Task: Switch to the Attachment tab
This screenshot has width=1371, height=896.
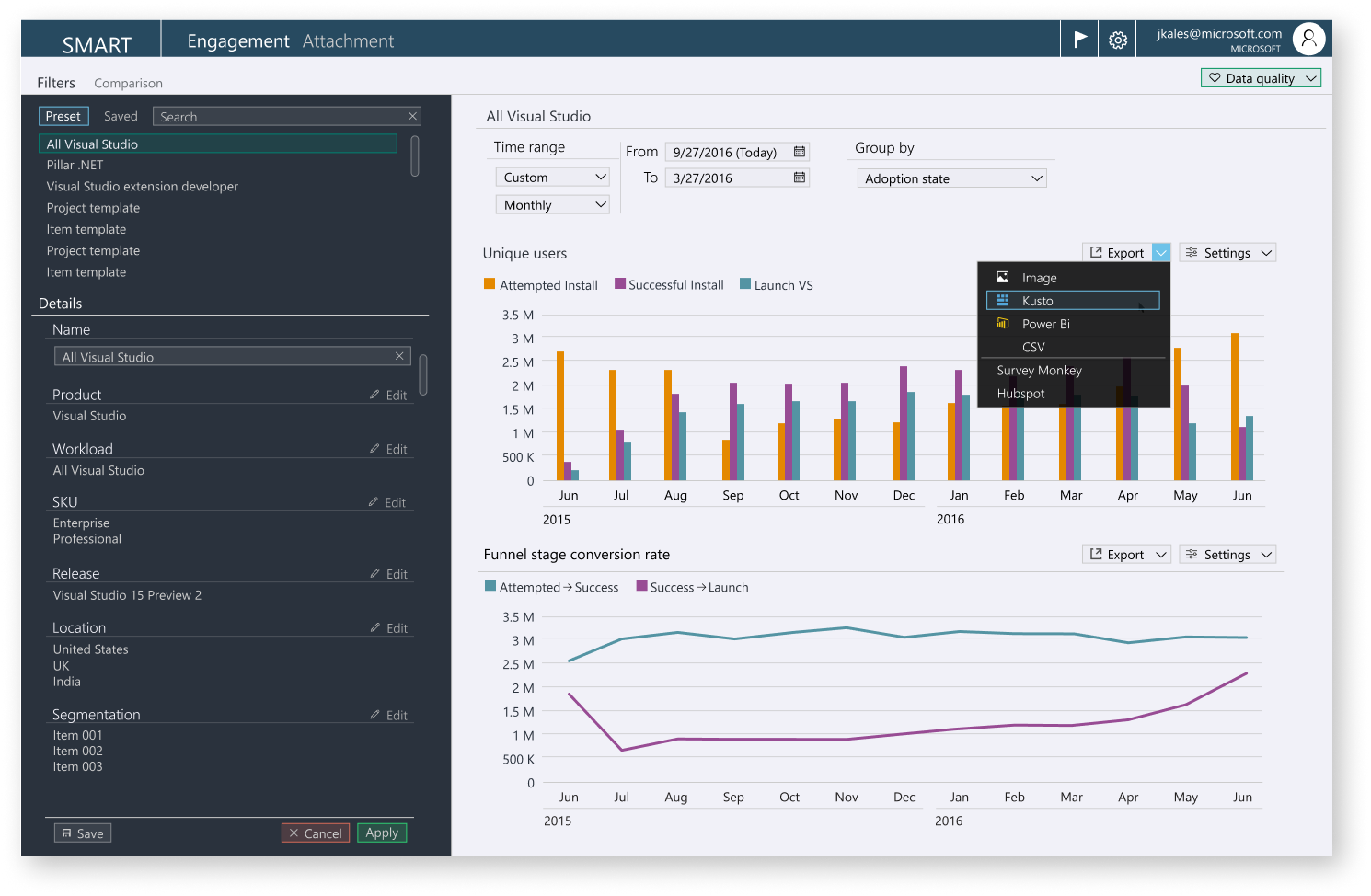Action: click(x=348, y=40)
